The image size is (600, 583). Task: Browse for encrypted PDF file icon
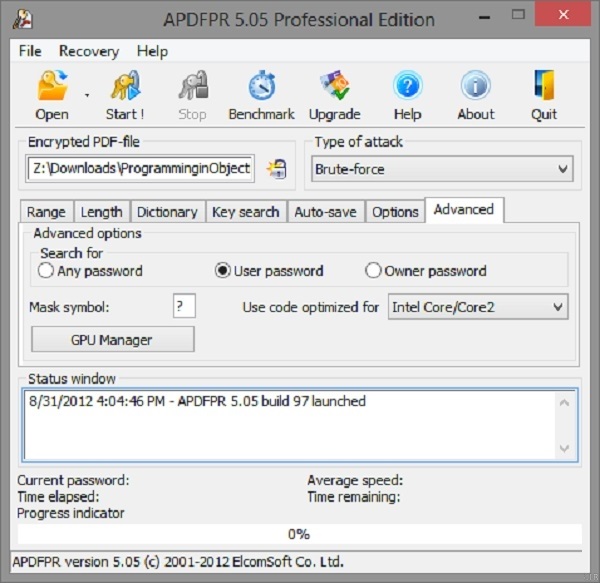[x=275, y=169]
